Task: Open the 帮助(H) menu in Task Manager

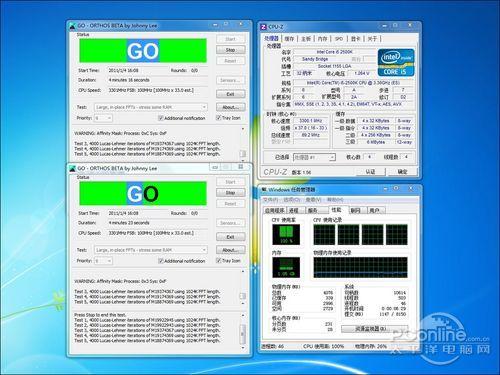Action: 335,200
